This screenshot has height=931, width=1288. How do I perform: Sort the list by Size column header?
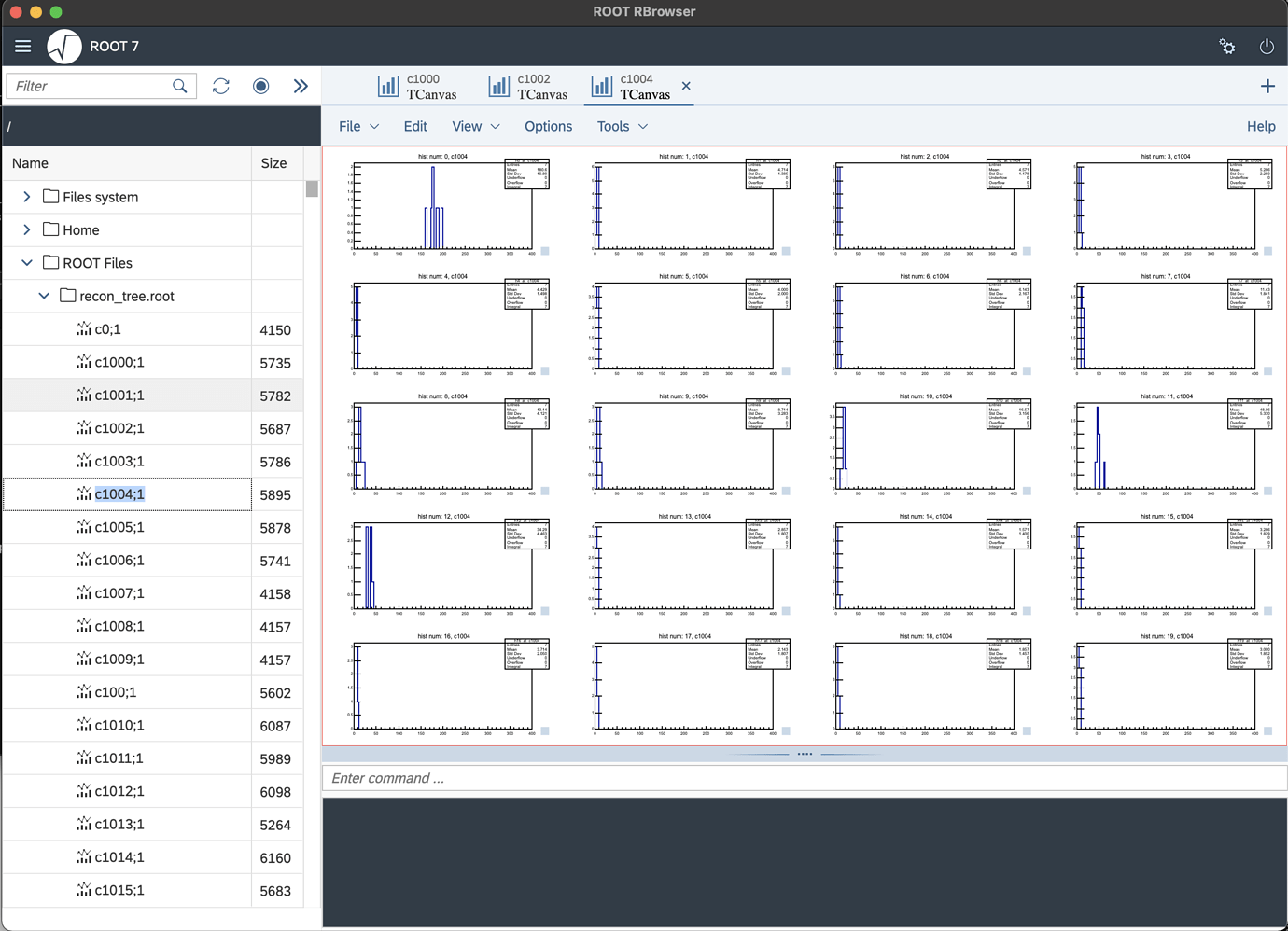point(277,163)
